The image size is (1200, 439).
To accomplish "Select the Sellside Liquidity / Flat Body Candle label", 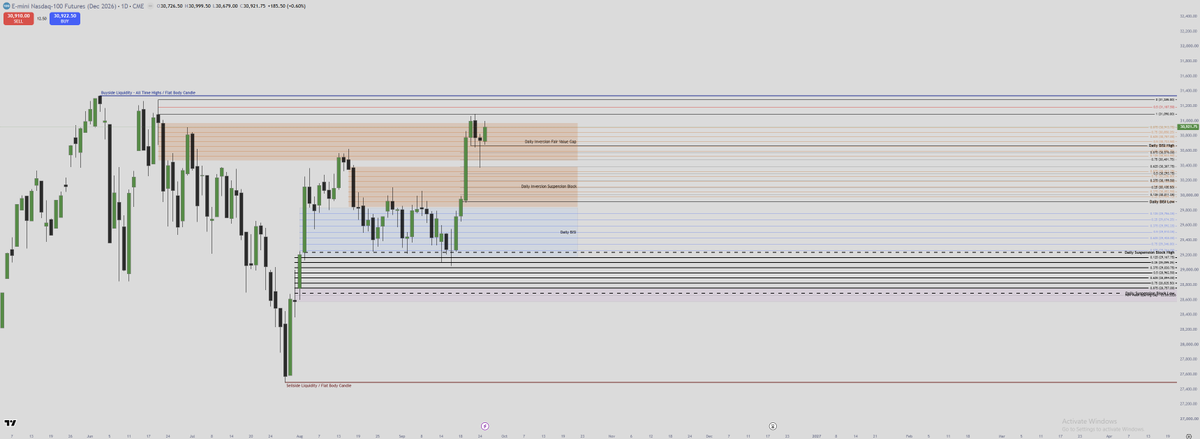I will pyautogui.click(x=318, y=385).
